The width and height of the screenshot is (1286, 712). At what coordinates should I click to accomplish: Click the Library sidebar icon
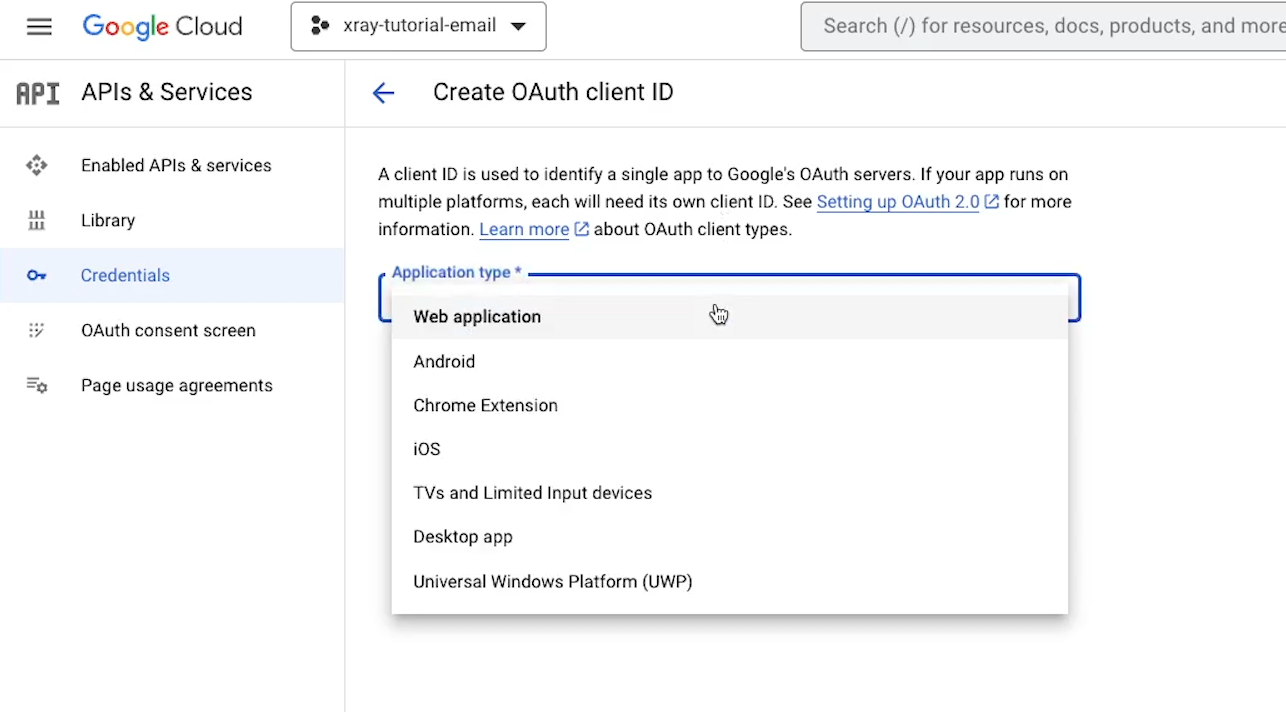[x=37, y=221]
